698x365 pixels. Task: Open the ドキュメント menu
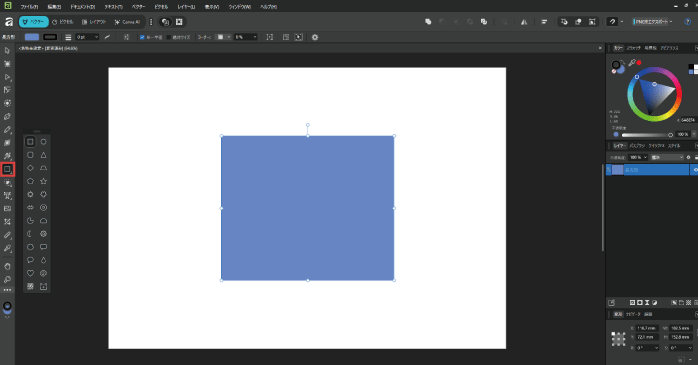82,7
